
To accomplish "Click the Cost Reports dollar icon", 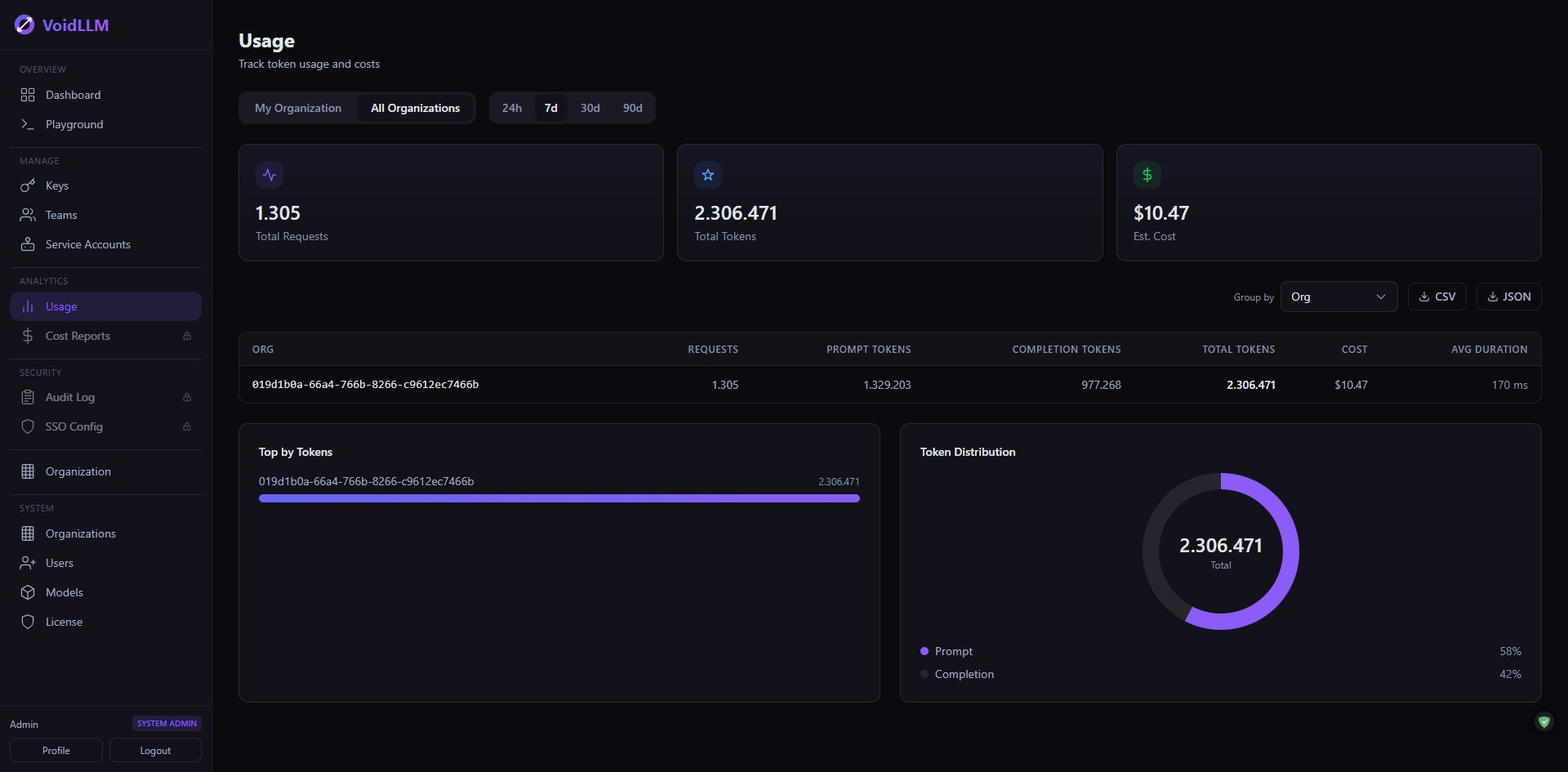I will [x=28, y=336].
